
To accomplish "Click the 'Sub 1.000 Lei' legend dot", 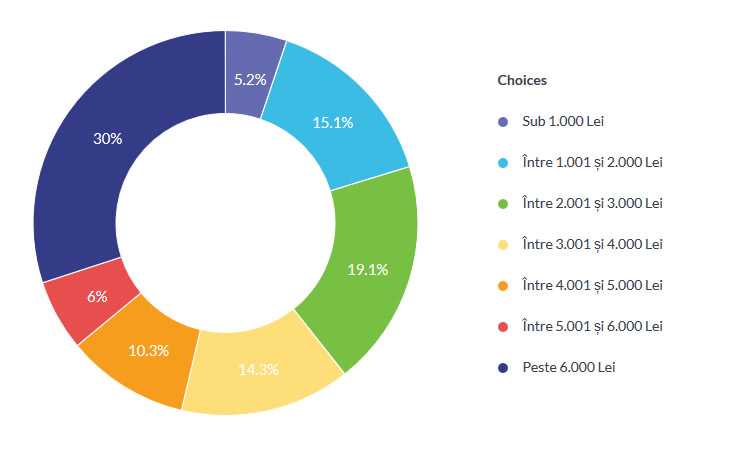I will tap(503, 122).
